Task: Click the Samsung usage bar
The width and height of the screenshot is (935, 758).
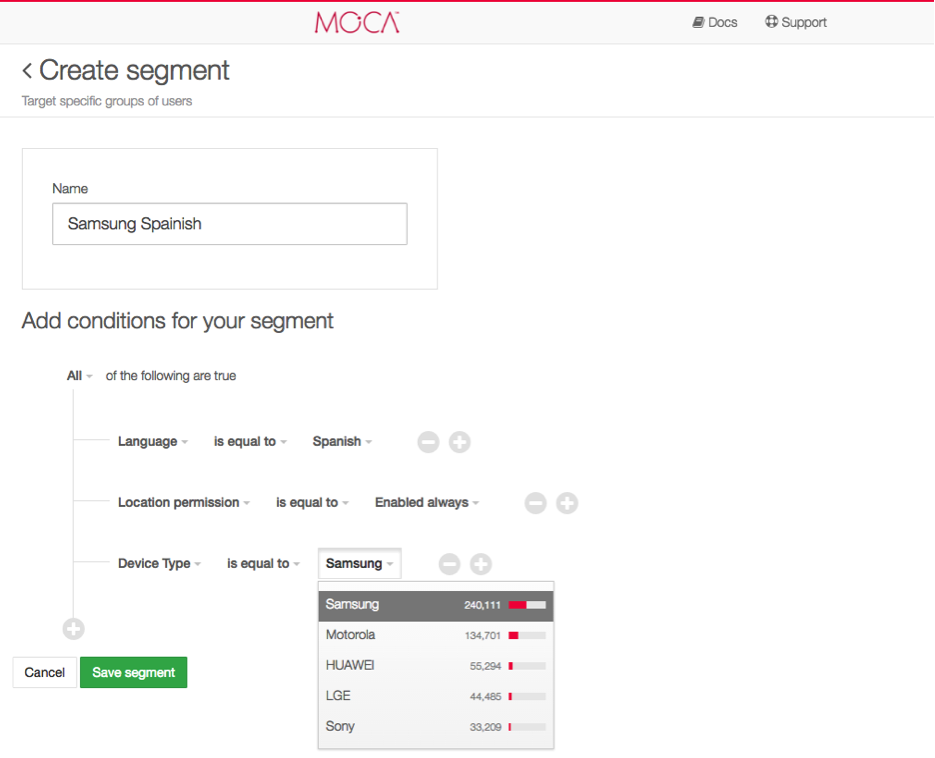Action: click(527, 605)
